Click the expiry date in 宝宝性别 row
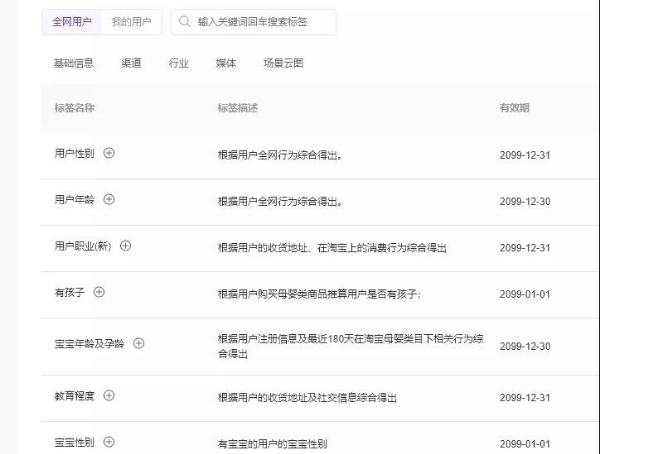The image size is (648, 454). (x=525, y=444)
